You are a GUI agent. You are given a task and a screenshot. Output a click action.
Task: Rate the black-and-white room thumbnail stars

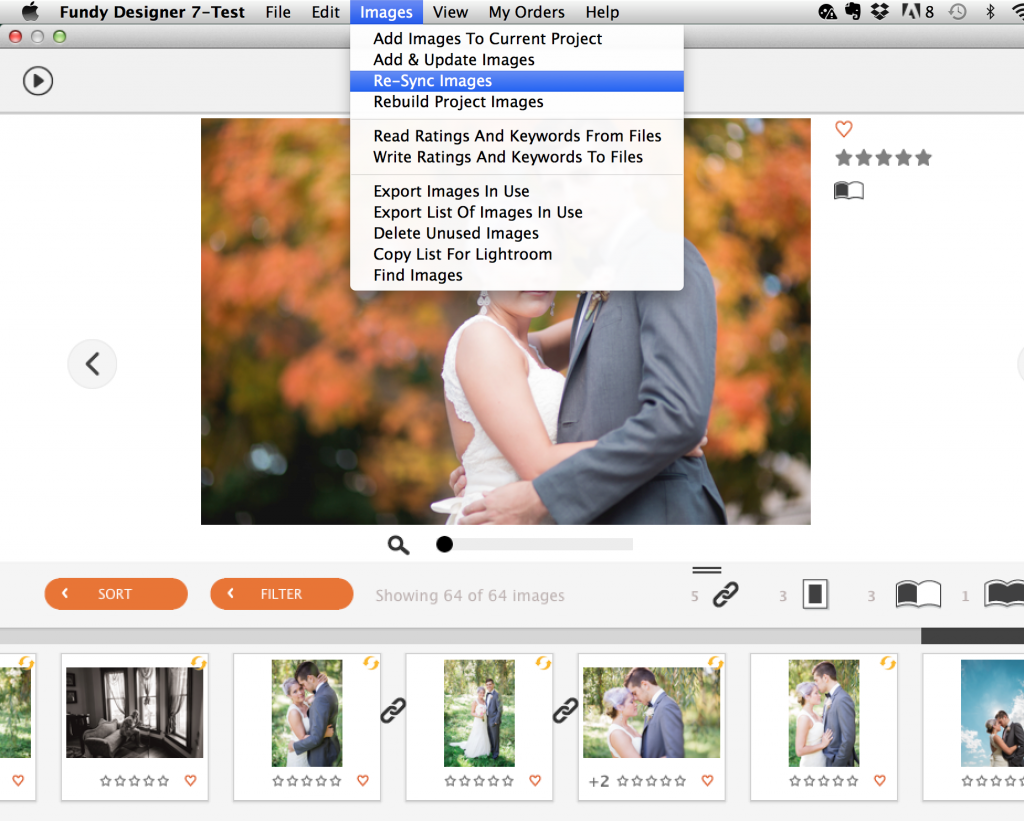tap(134, 781)
